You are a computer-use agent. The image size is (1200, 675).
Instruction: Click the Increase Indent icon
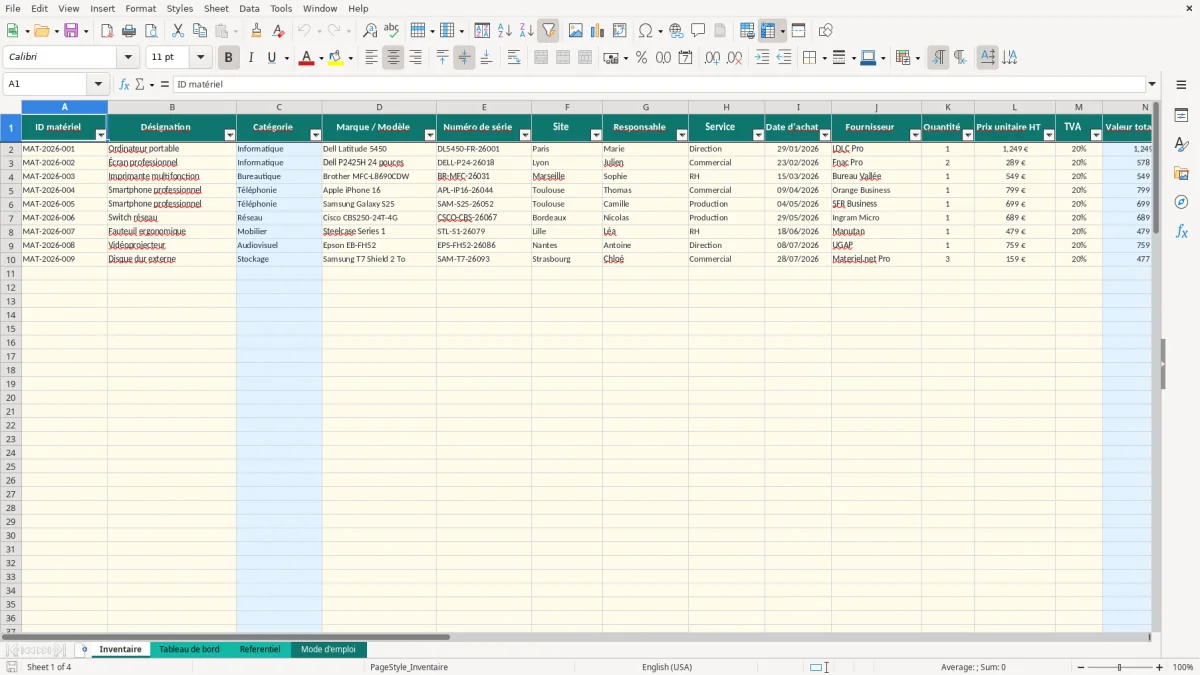pyautogui.click(x=763, y=58)
